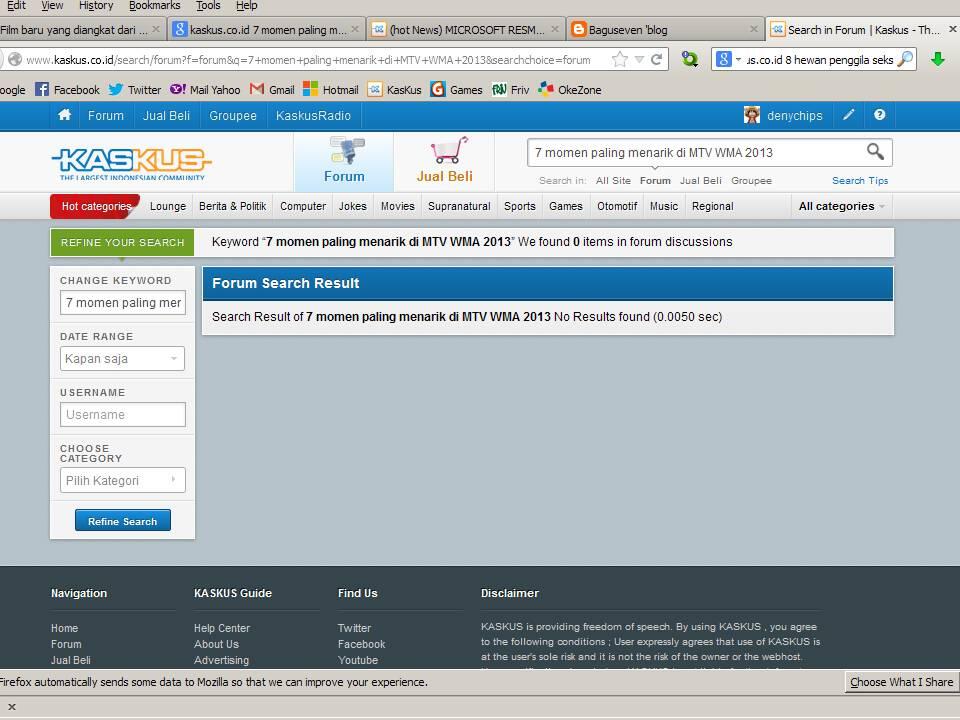
Task: Go to Lounge category
Action: click(168, 206)
